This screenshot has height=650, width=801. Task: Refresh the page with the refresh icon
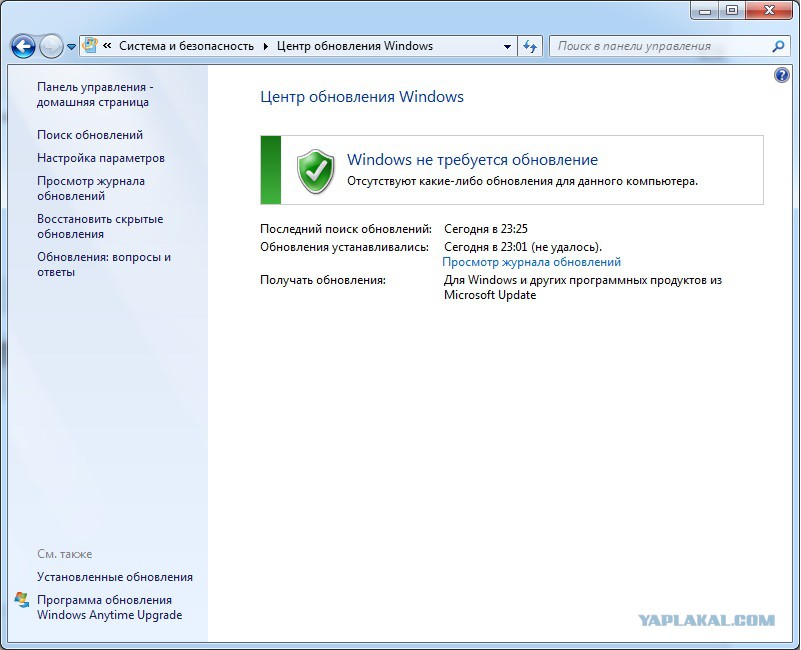click(x=530, y=47)
